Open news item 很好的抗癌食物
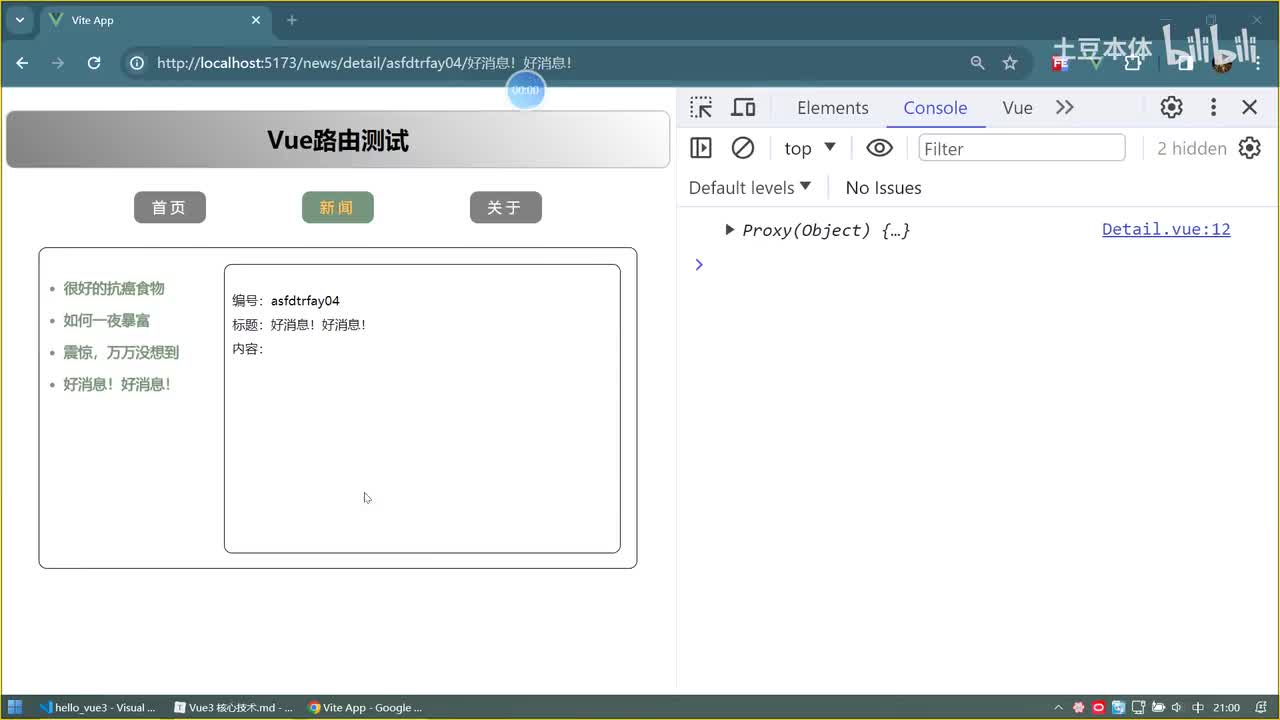Image resolution: width=1280 pixels, height=720 pixels. (x=114, y=289)
